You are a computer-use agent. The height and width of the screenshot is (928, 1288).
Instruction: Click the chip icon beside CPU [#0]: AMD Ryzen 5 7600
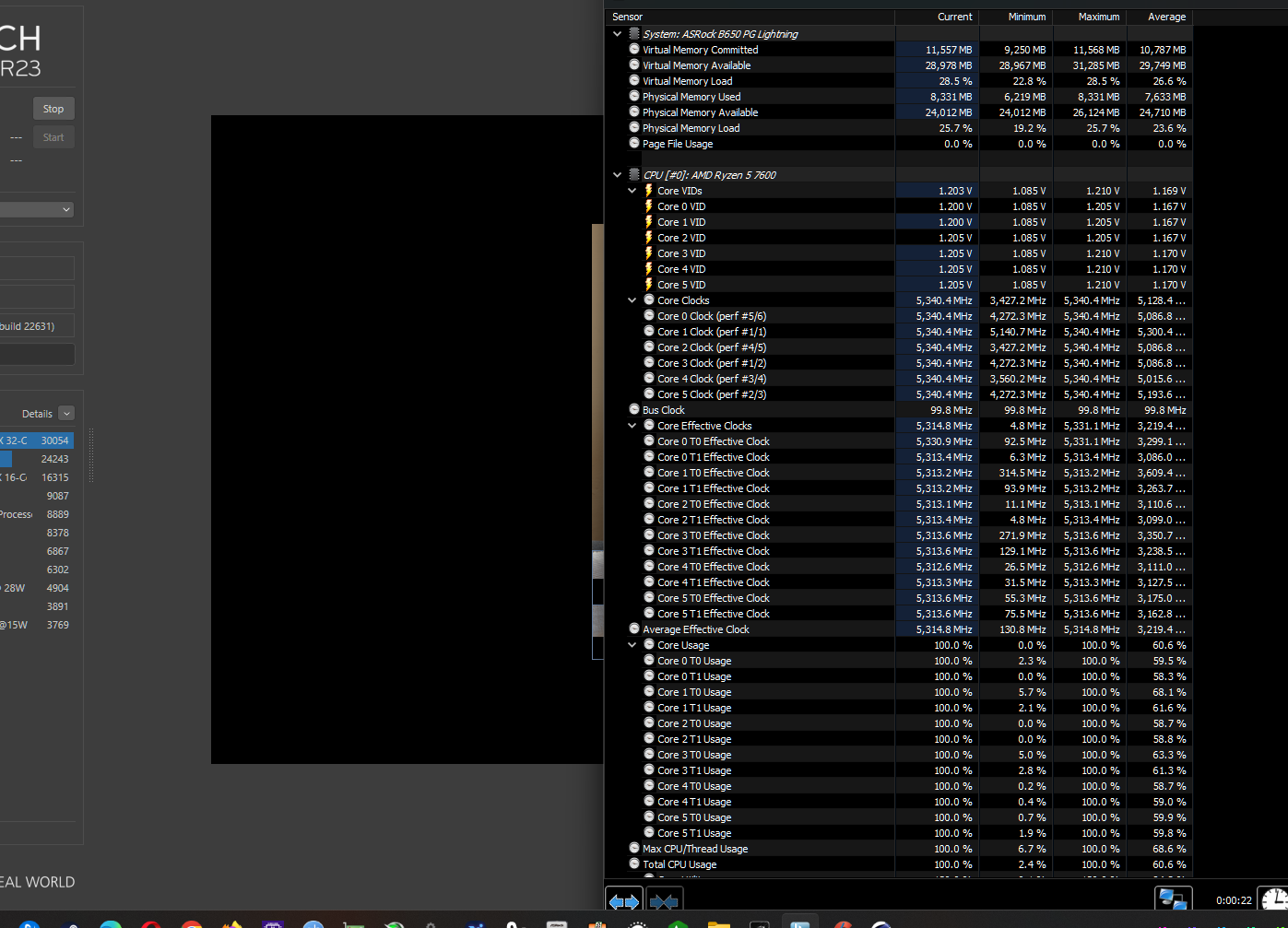[634, 174]
